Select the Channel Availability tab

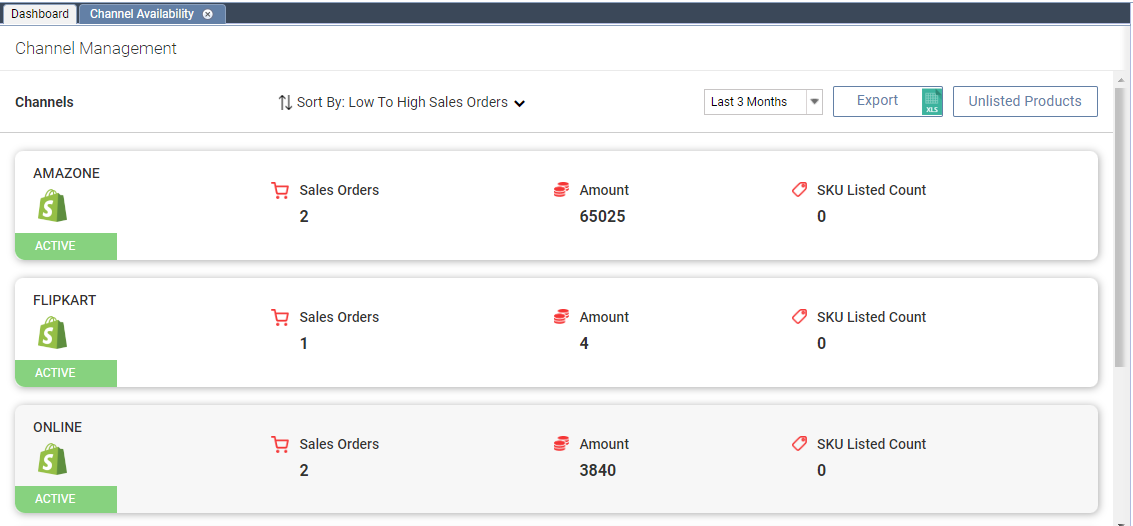click(142, 14)
